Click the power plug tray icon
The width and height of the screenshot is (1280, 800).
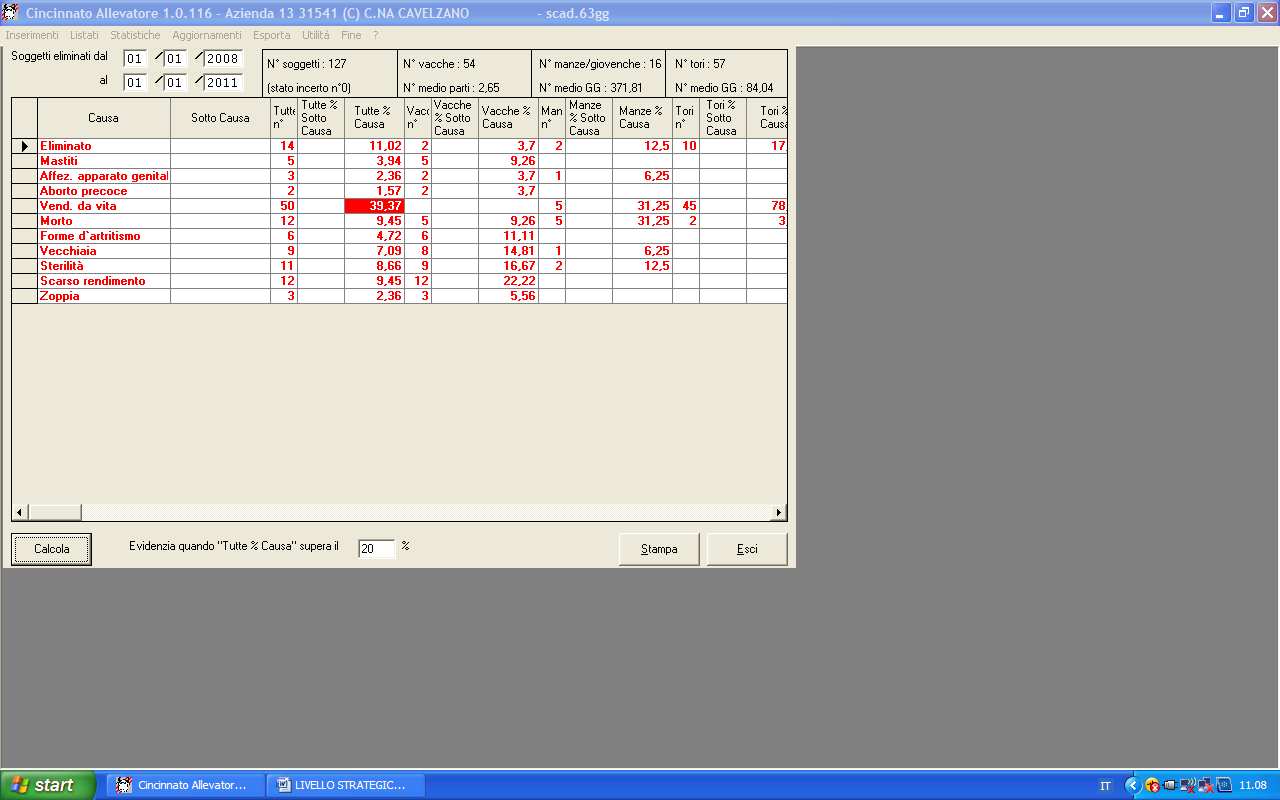tap(1170, 785)
